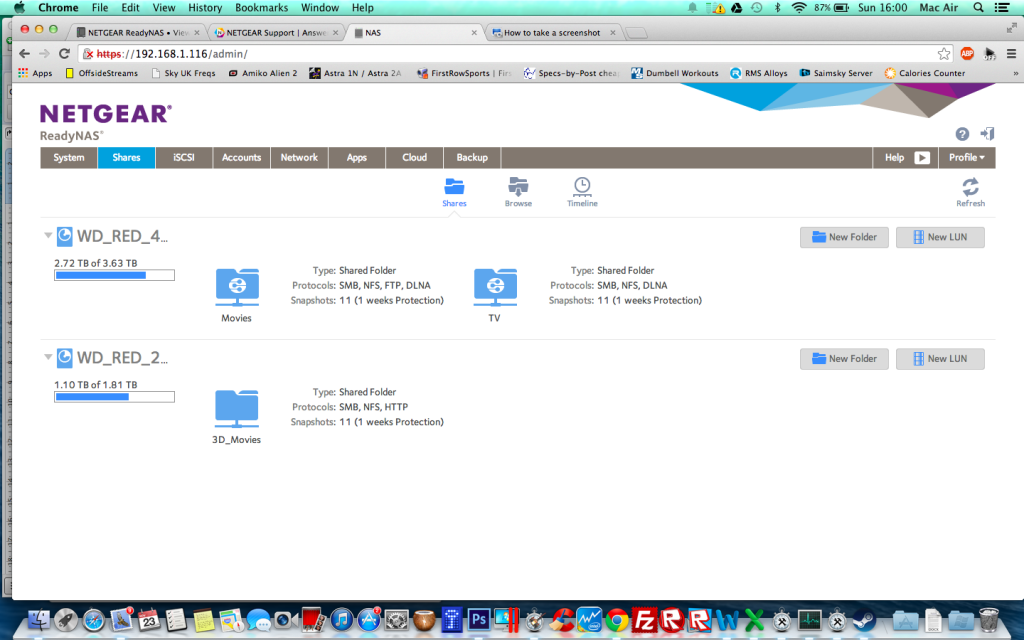Switch to the Cloud tab

tap(414, 157)
